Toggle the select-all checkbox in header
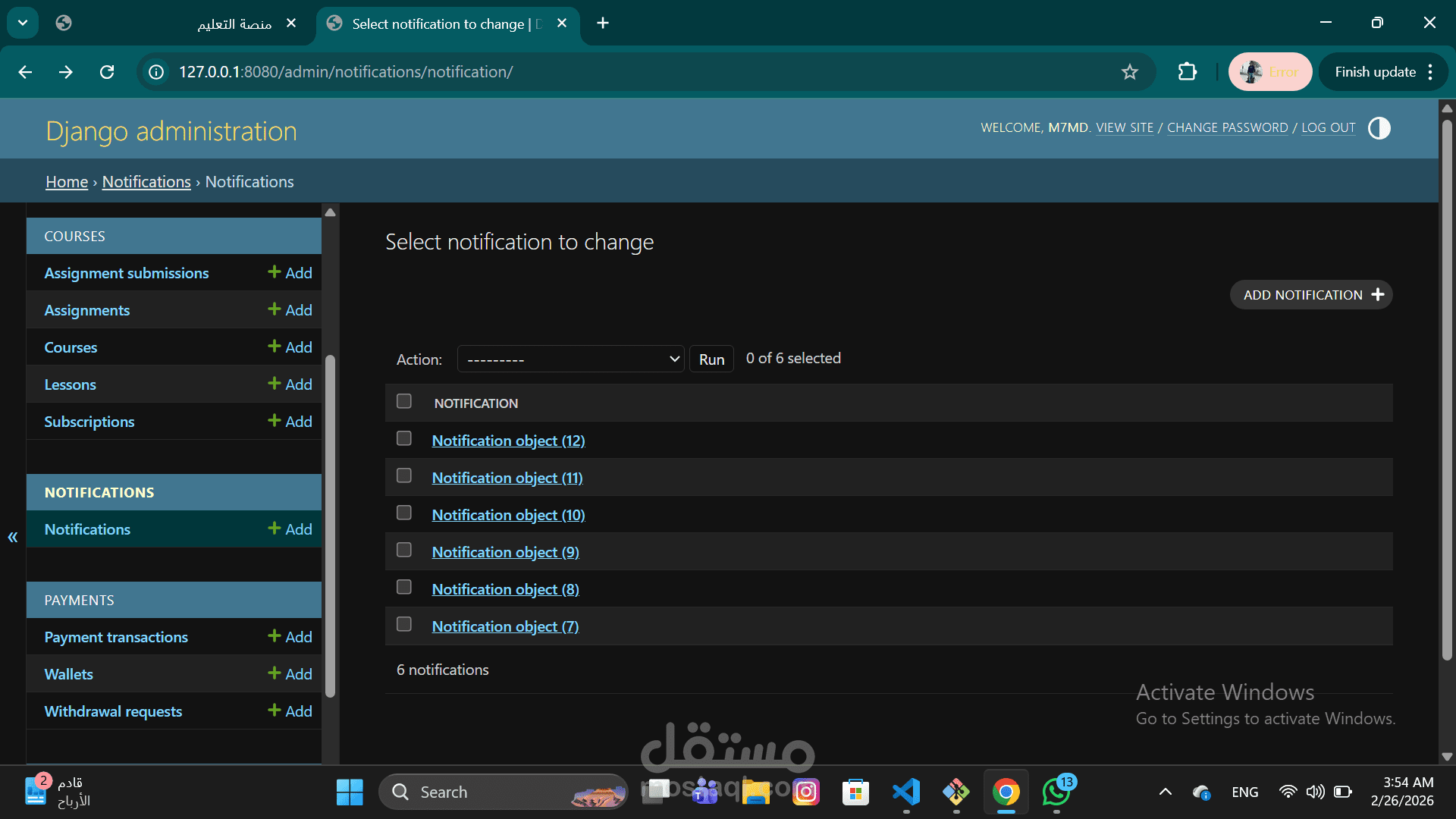 click(x=404, y=401)
